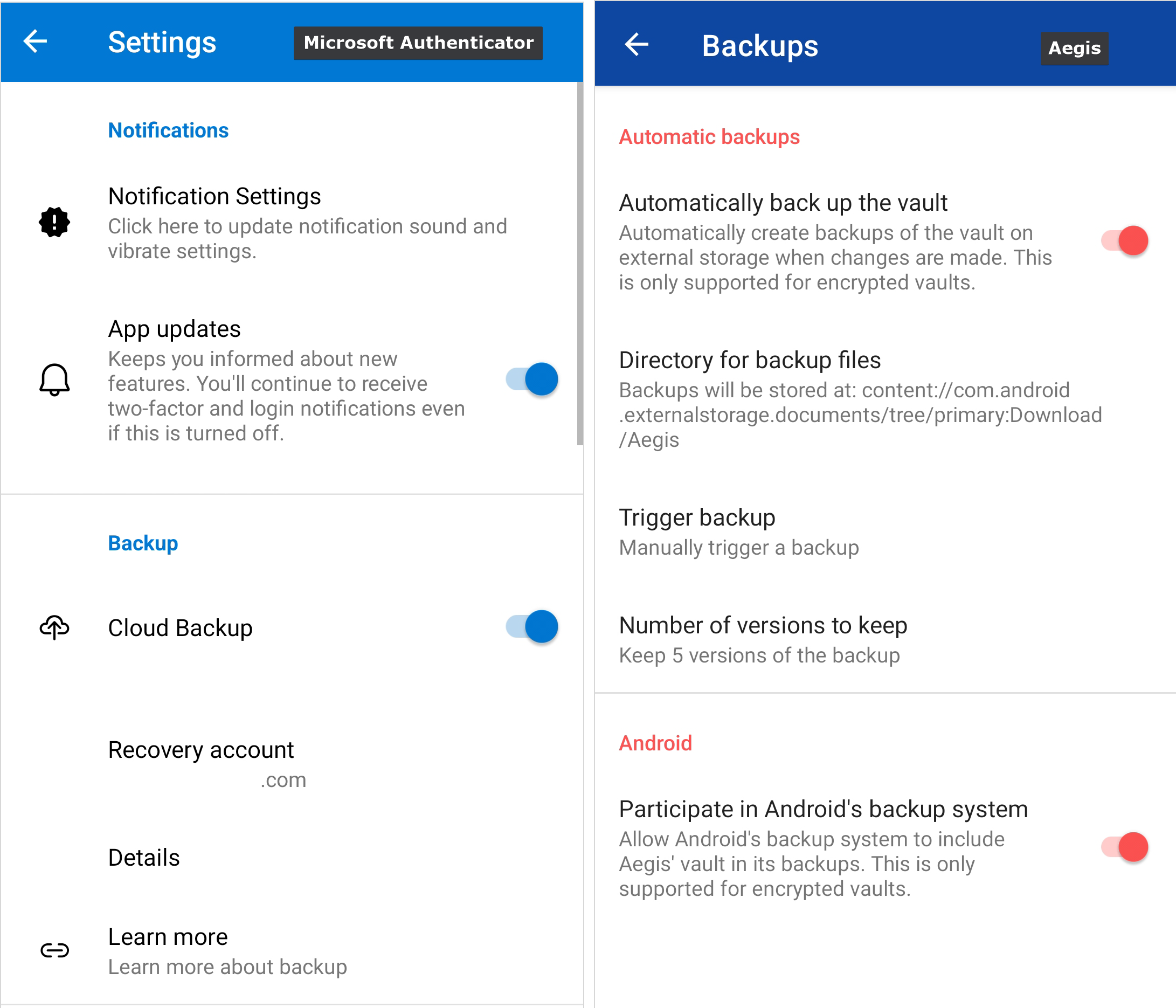Click the Cloud Backup upload icon
The width and height of the screenshot is (1176, 1008).
pyautogui.click(x=54, y=627)
